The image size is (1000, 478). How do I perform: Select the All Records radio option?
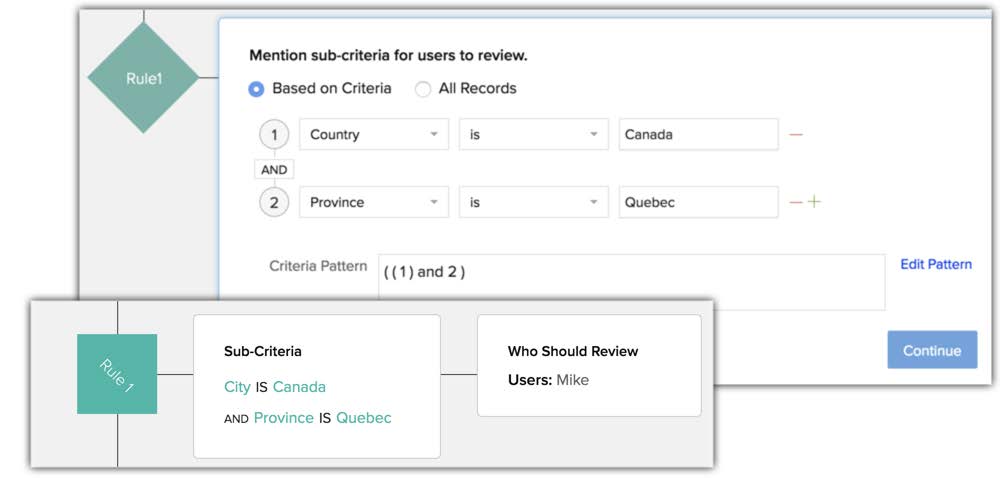click(x=423, y=89)
